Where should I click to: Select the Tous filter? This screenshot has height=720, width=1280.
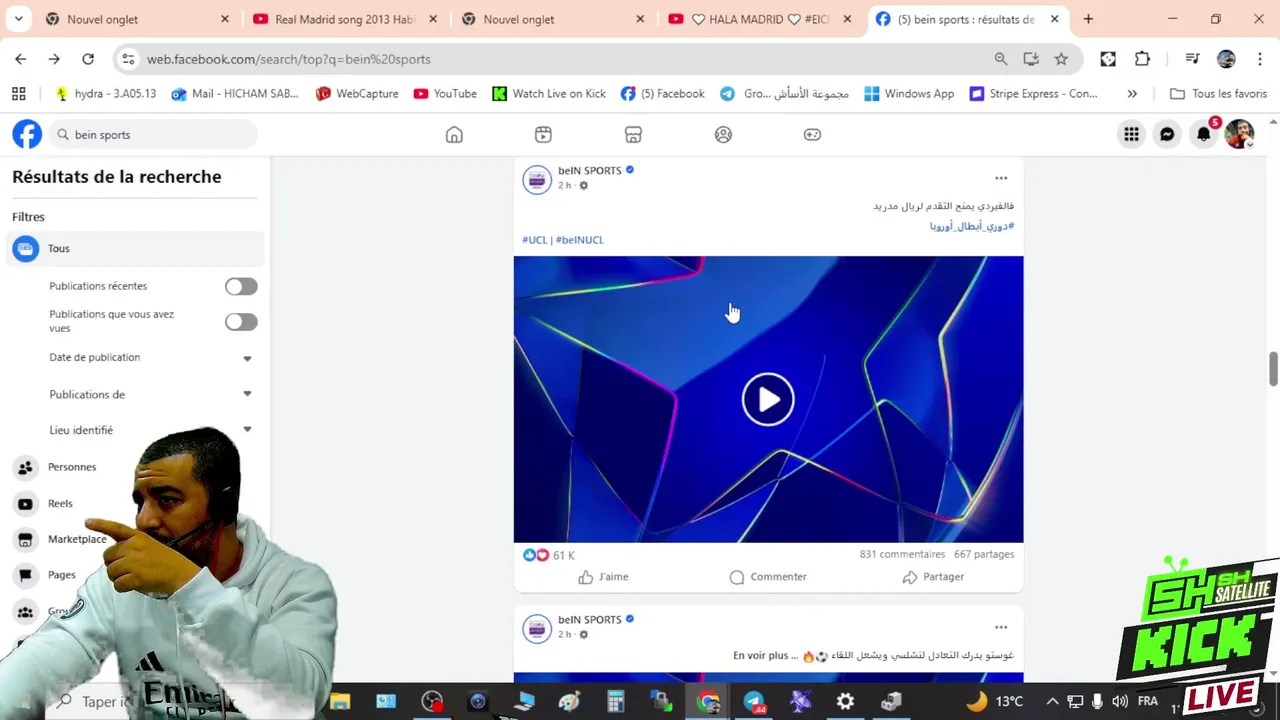point(136,248)
